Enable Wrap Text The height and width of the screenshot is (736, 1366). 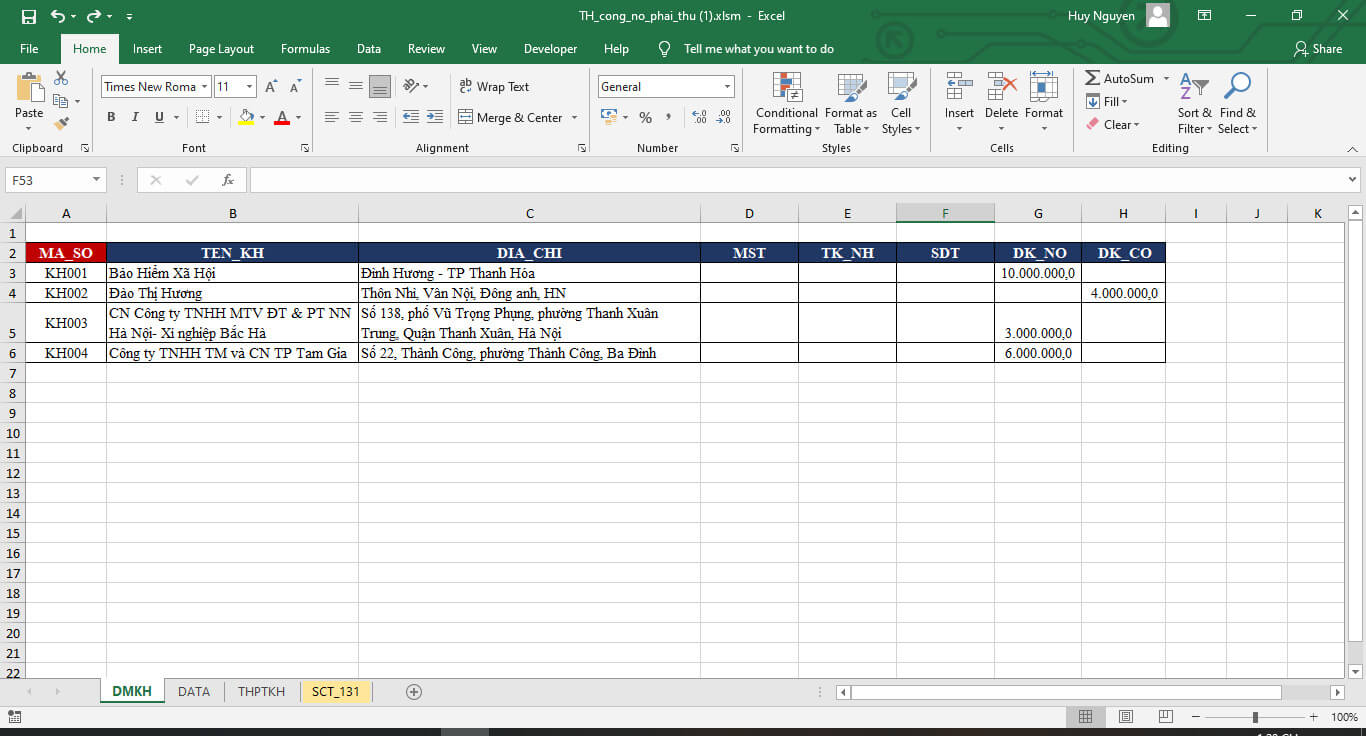pos(497,86)
